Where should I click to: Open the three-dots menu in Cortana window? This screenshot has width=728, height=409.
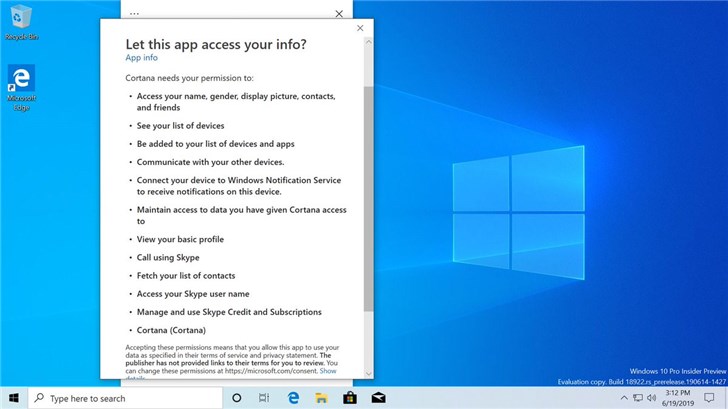[134, 13]
